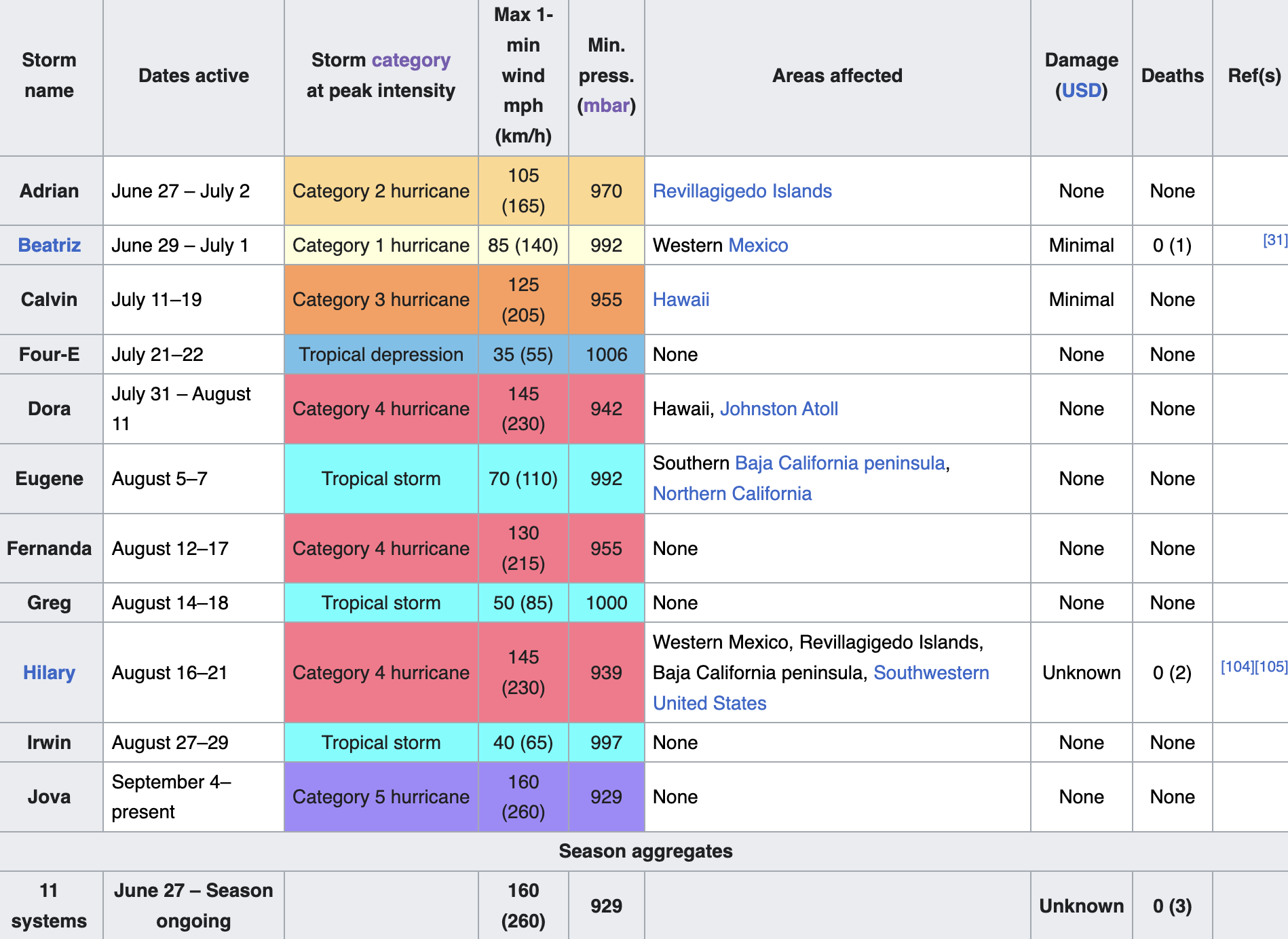Visit the Johnston Atoll link
1288x939 pixels.
tap(778, 409)
